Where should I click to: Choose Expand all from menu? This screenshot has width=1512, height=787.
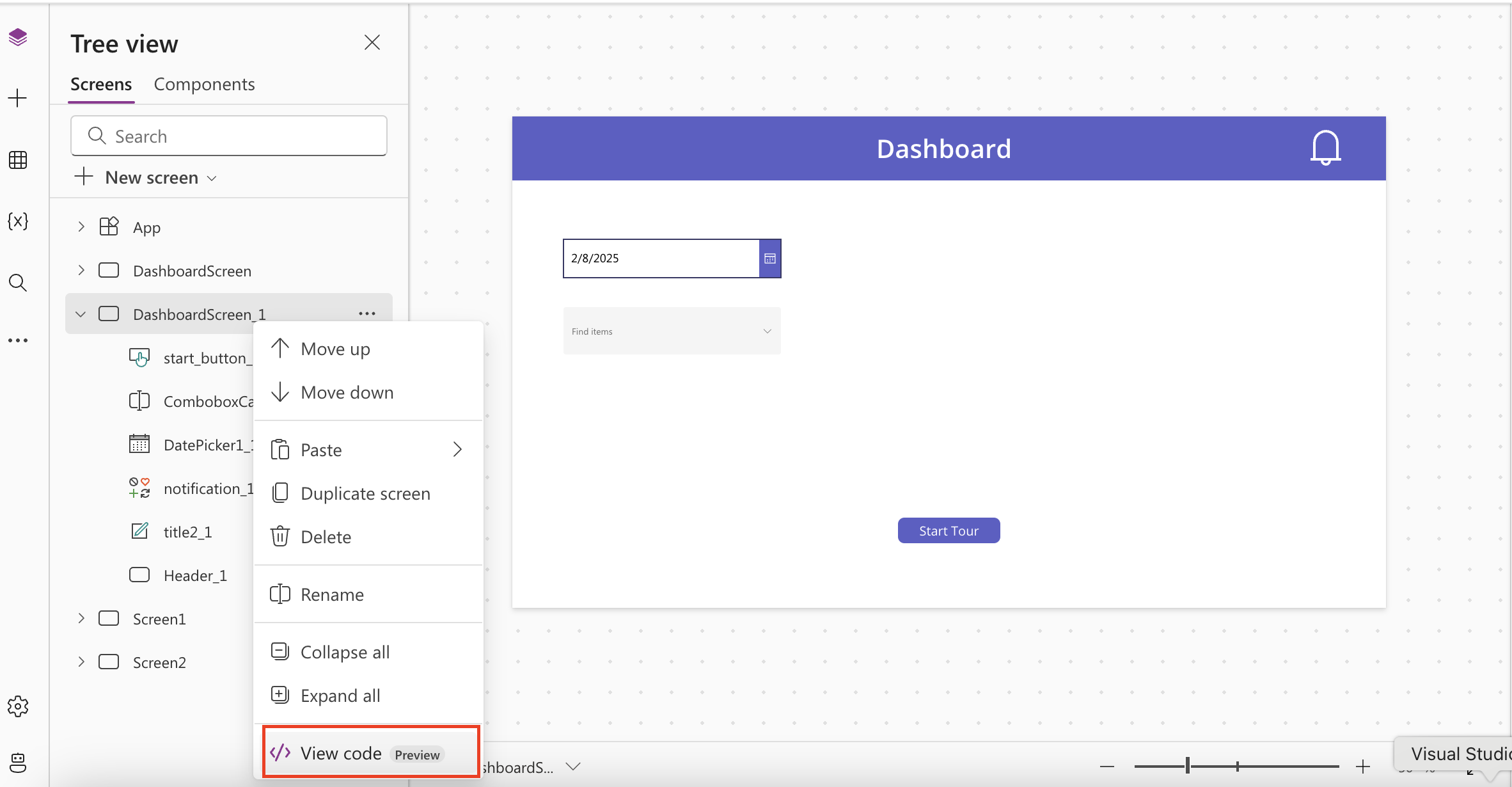point(368,696)
